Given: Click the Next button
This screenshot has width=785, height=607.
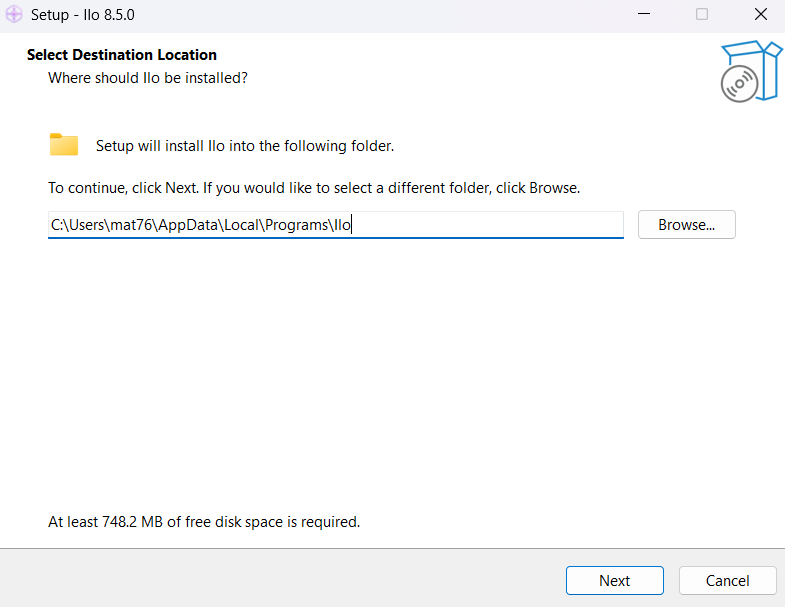Looking at the screenshot, I should 614,580.
